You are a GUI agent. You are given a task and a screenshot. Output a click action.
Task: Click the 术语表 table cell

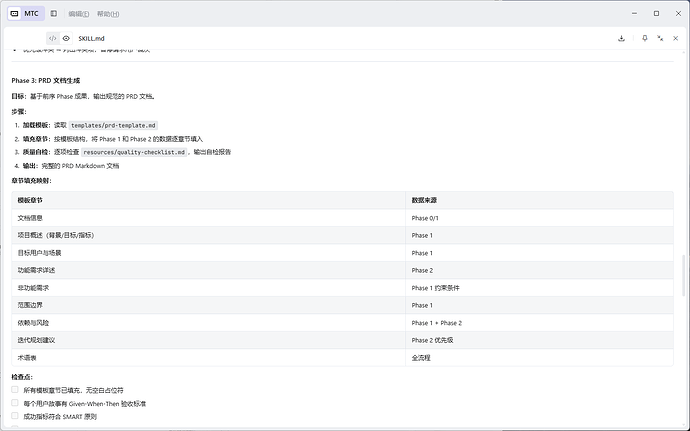(x=209, y=358)
